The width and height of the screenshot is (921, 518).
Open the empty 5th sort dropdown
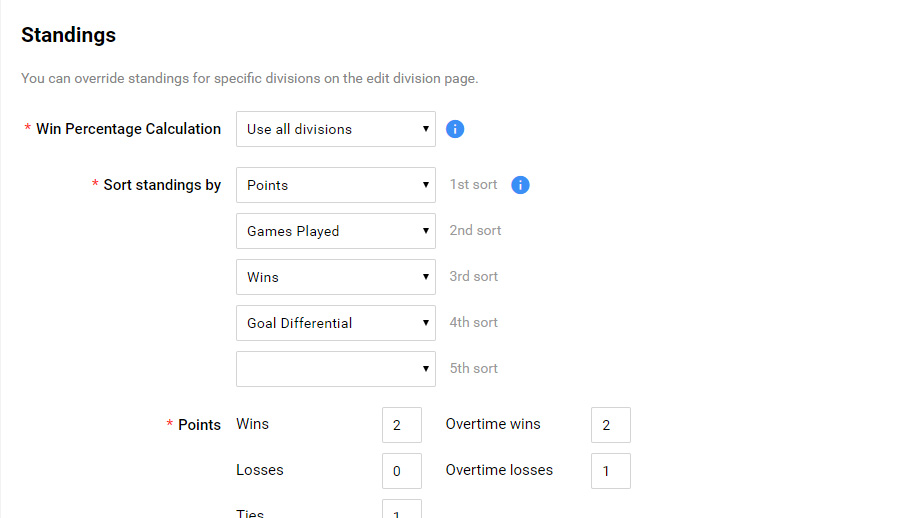pos(335,369)
